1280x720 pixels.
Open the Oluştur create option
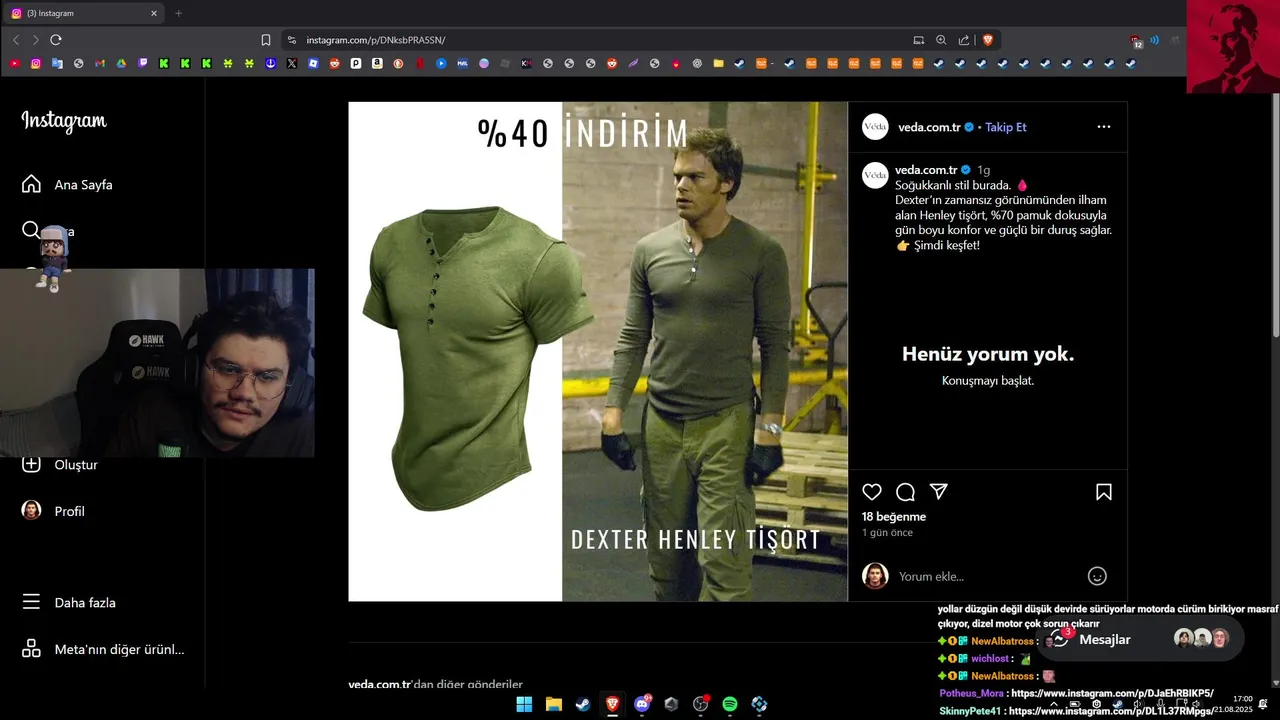(x=60, y=464)
